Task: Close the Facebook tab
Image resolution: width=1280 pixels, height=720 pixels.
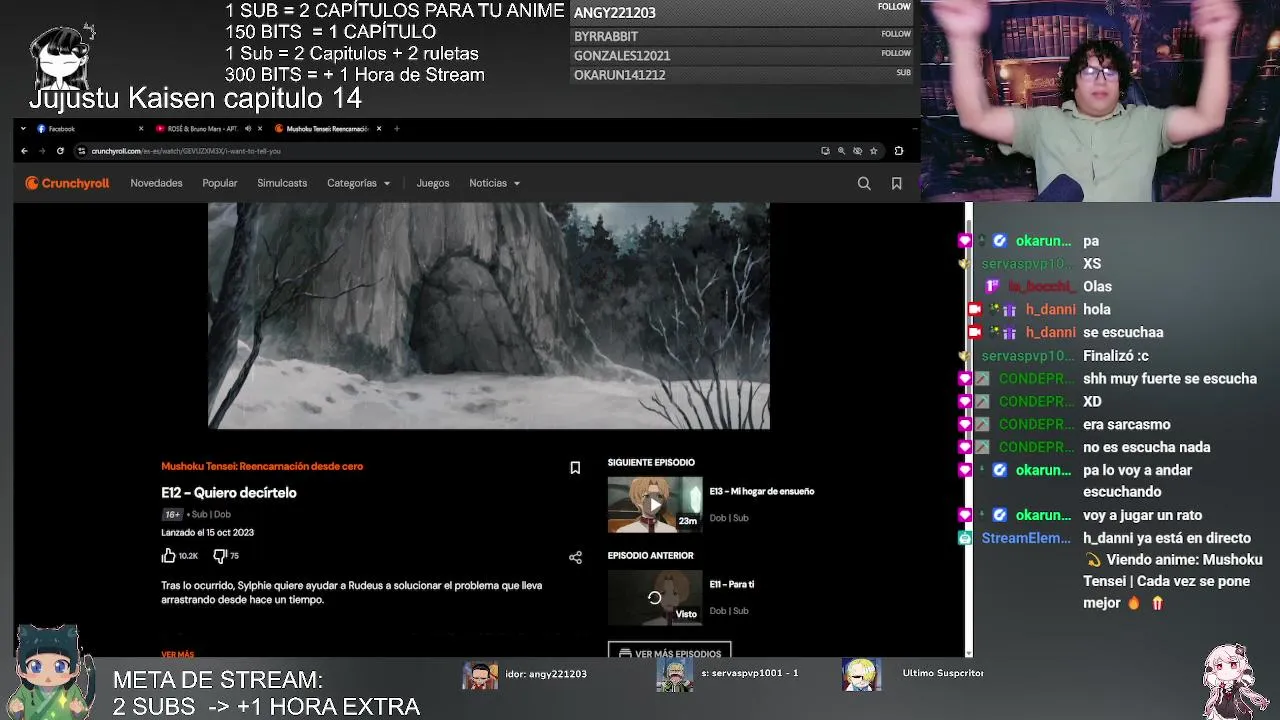Action: pos(141,129)
